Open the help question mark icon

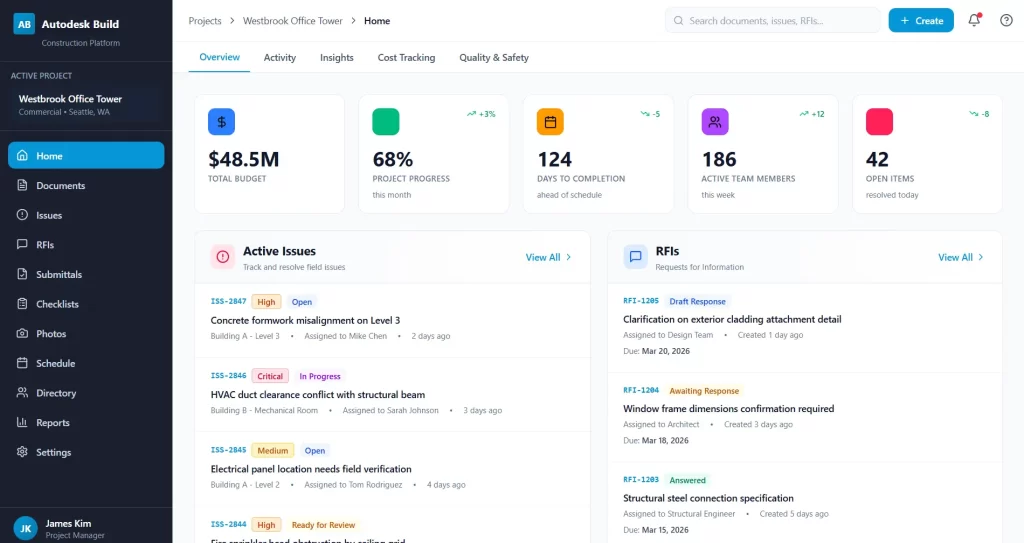(1006, 20)
